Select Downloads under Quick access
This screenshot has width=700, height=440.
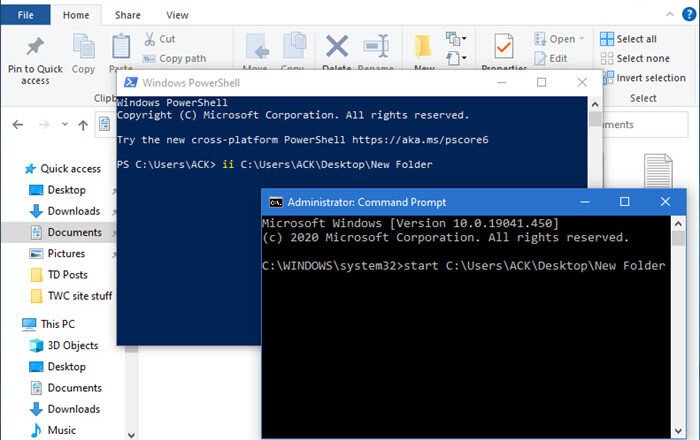pyautogui.click(x=65, y=211)
